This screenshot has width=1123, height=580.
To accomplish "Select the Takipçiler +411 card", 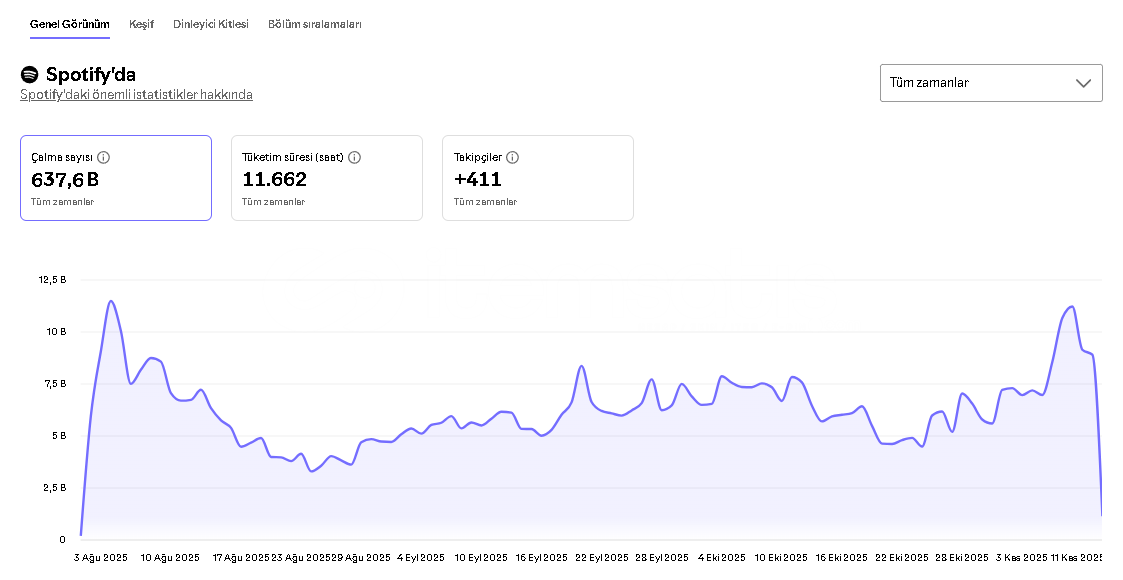I will click(538, 178).
